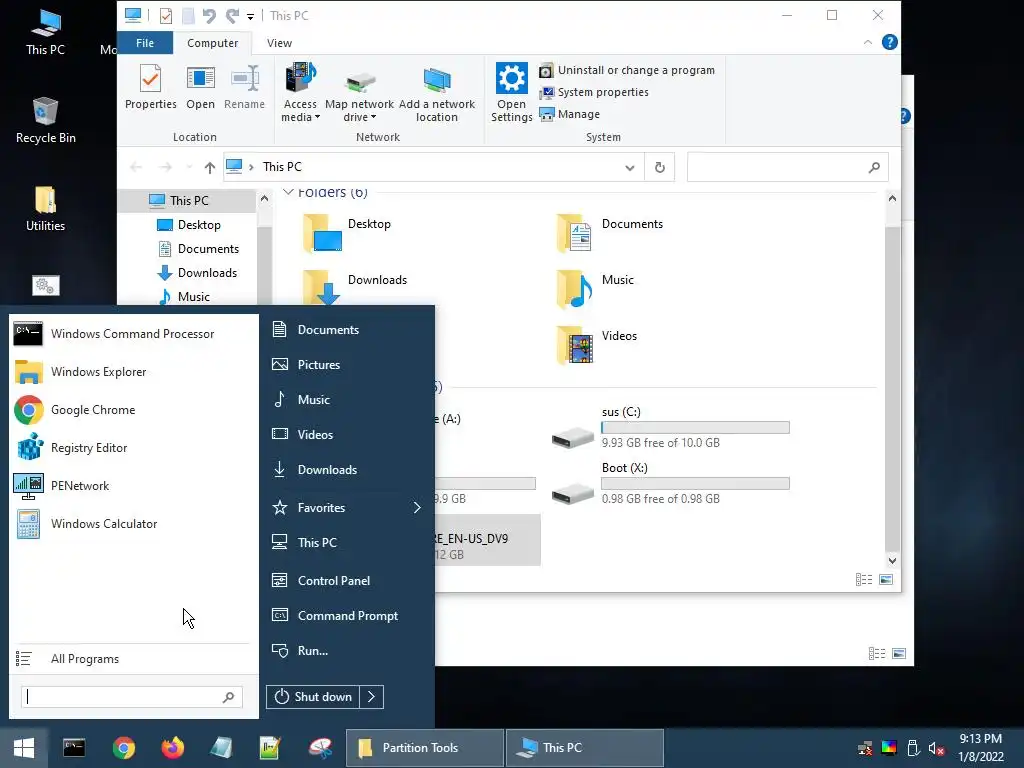1024x768 pixels.
Task: Switch to Partition Tools taskbar window
Action: 424,748
